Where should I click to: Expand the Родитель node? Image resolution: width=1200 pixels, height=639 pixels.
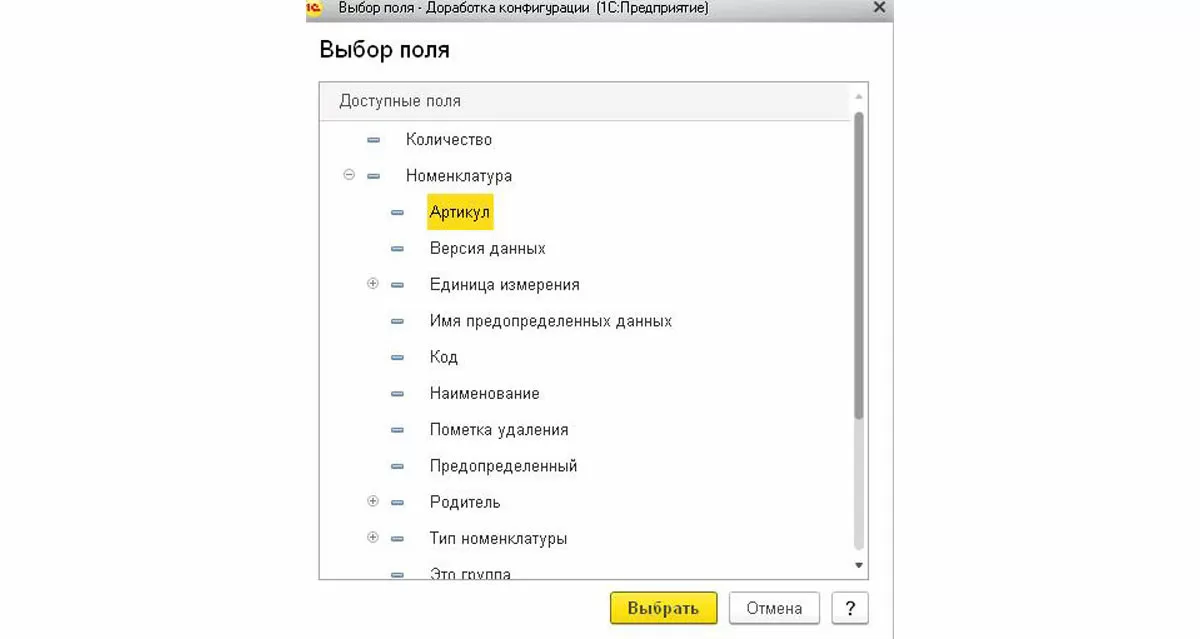click(x=373, y=501)
